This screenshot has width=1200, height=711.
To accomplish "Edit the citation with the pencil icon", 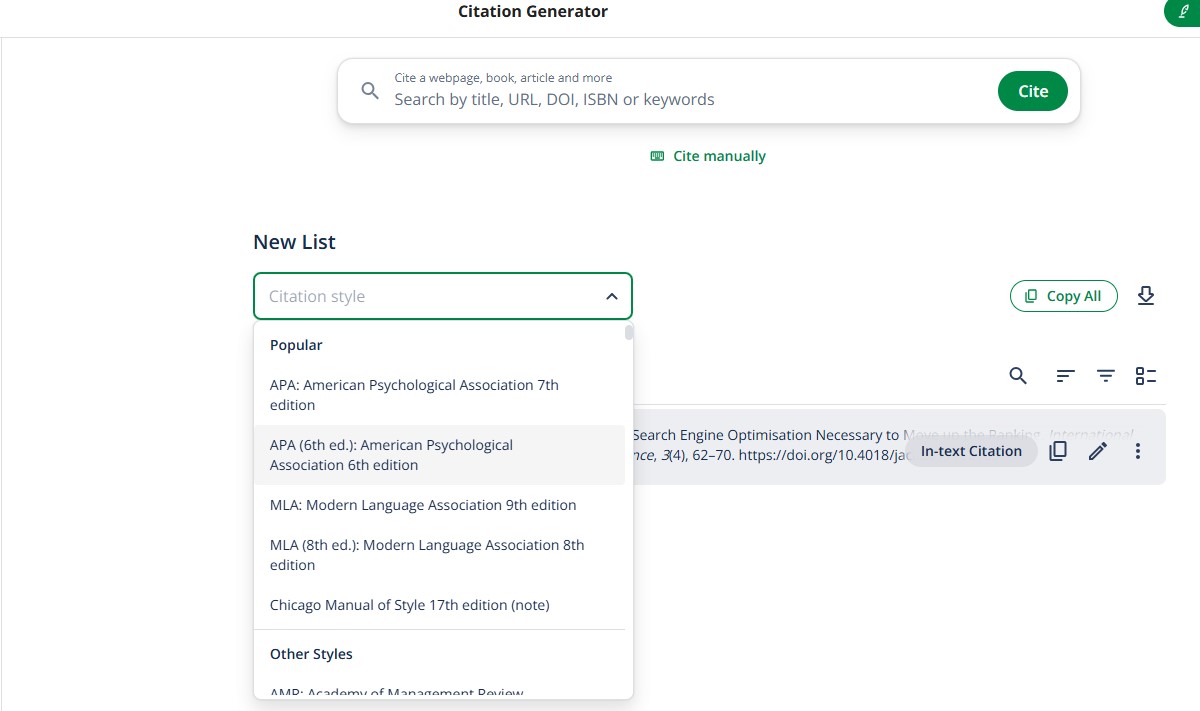I will click(1098, 451).
